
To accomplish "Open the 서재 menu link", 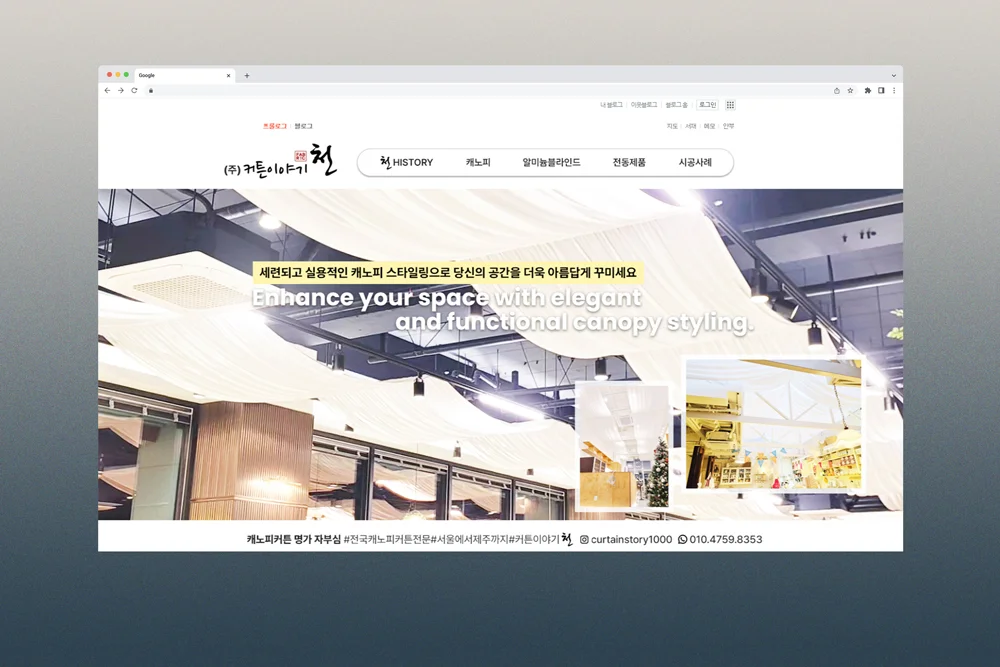I will (x=691, y=126).
